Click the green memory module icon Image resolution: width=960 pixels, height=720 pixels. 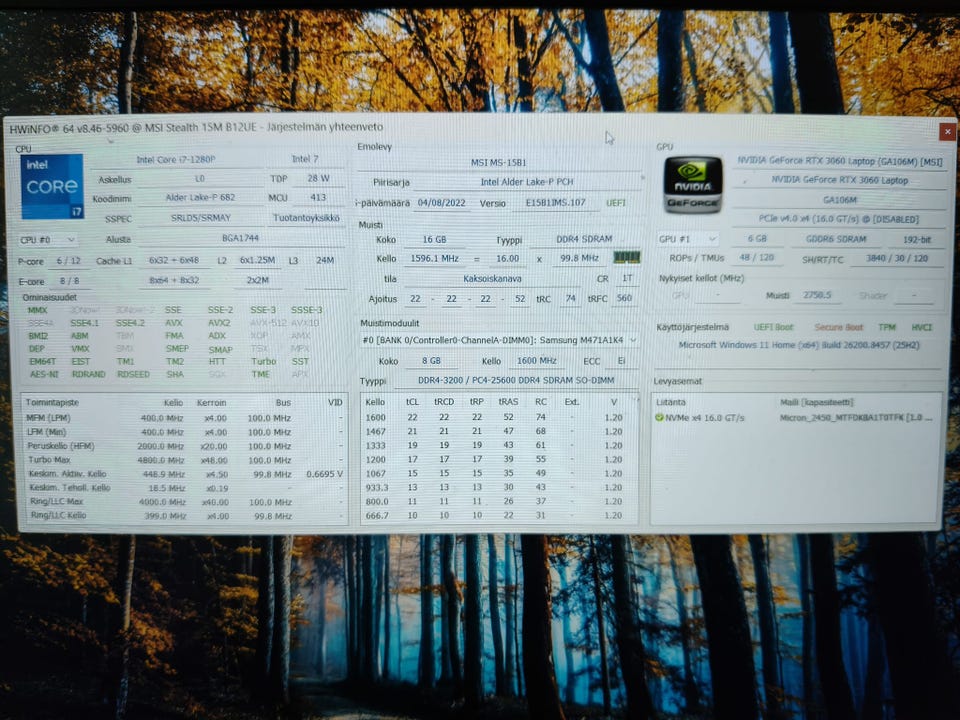[626, 257]
